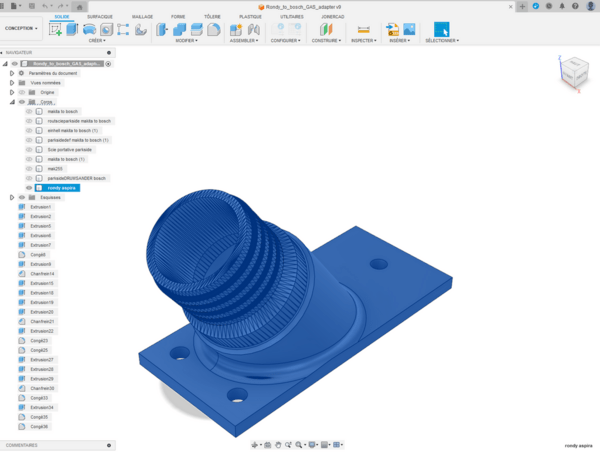Toggle the eye icon of the Esquisses folder
The image size is (600, 452).
pyautogui.click(x=21, y=197)
